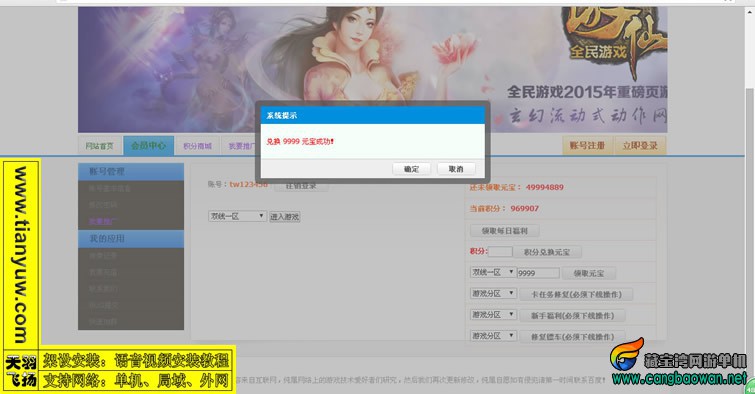755x394 pixels.
Task: Expand 游戏分区 dropdown beside 卡任务修复
Action: 493,293
